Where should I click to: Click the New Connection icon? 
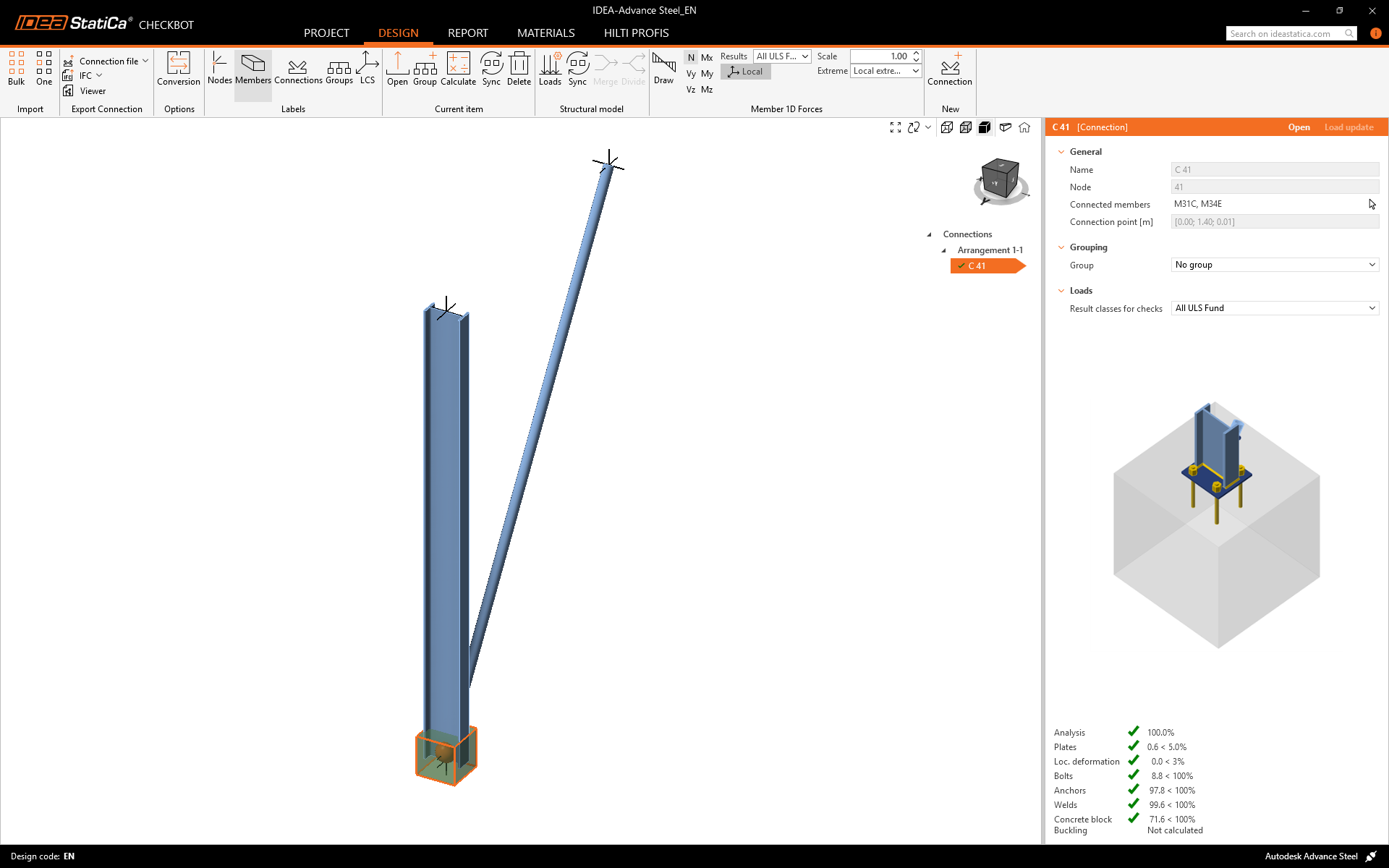pyautogui.click(x=949, y=68)
